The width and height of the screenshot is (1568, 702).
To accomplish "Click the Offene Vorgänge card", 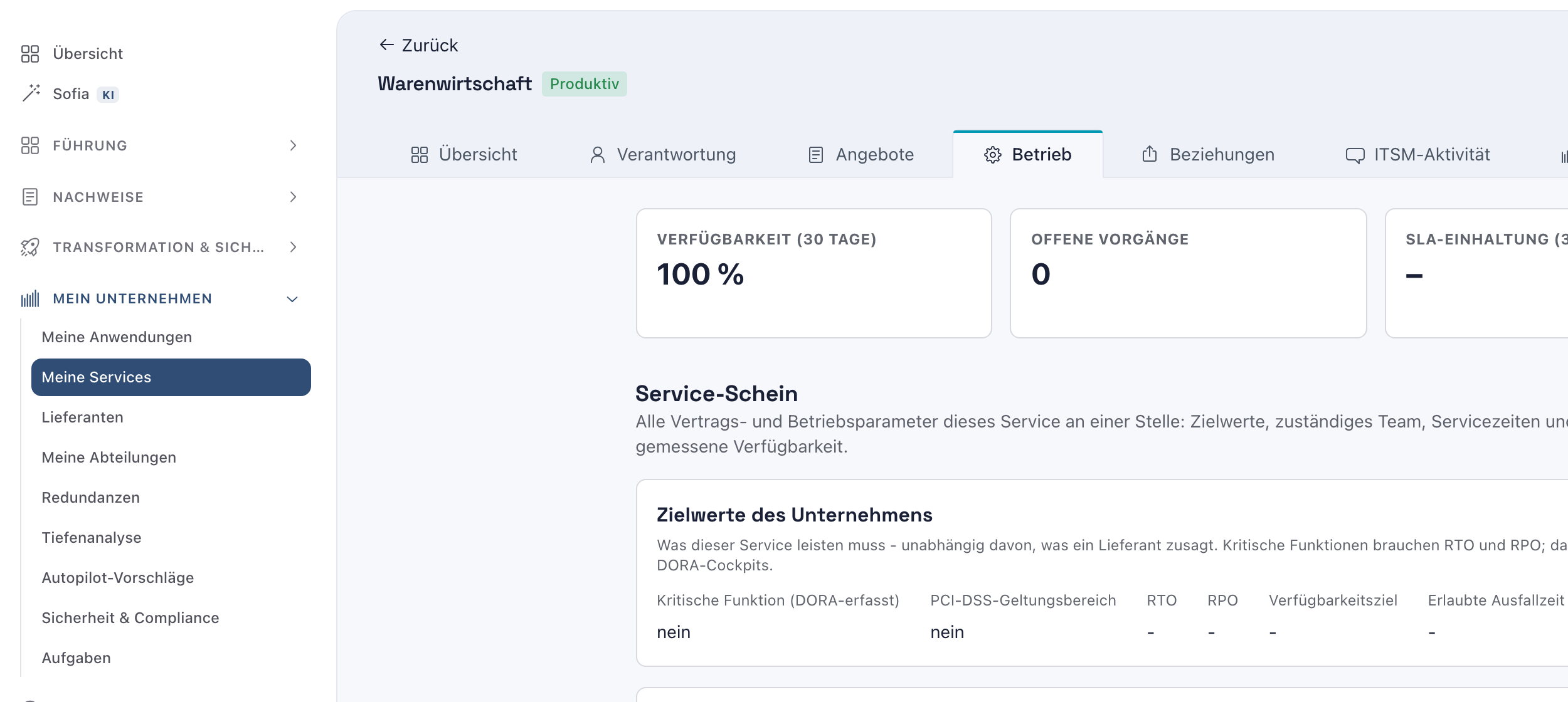I will tap(1188, 273).
